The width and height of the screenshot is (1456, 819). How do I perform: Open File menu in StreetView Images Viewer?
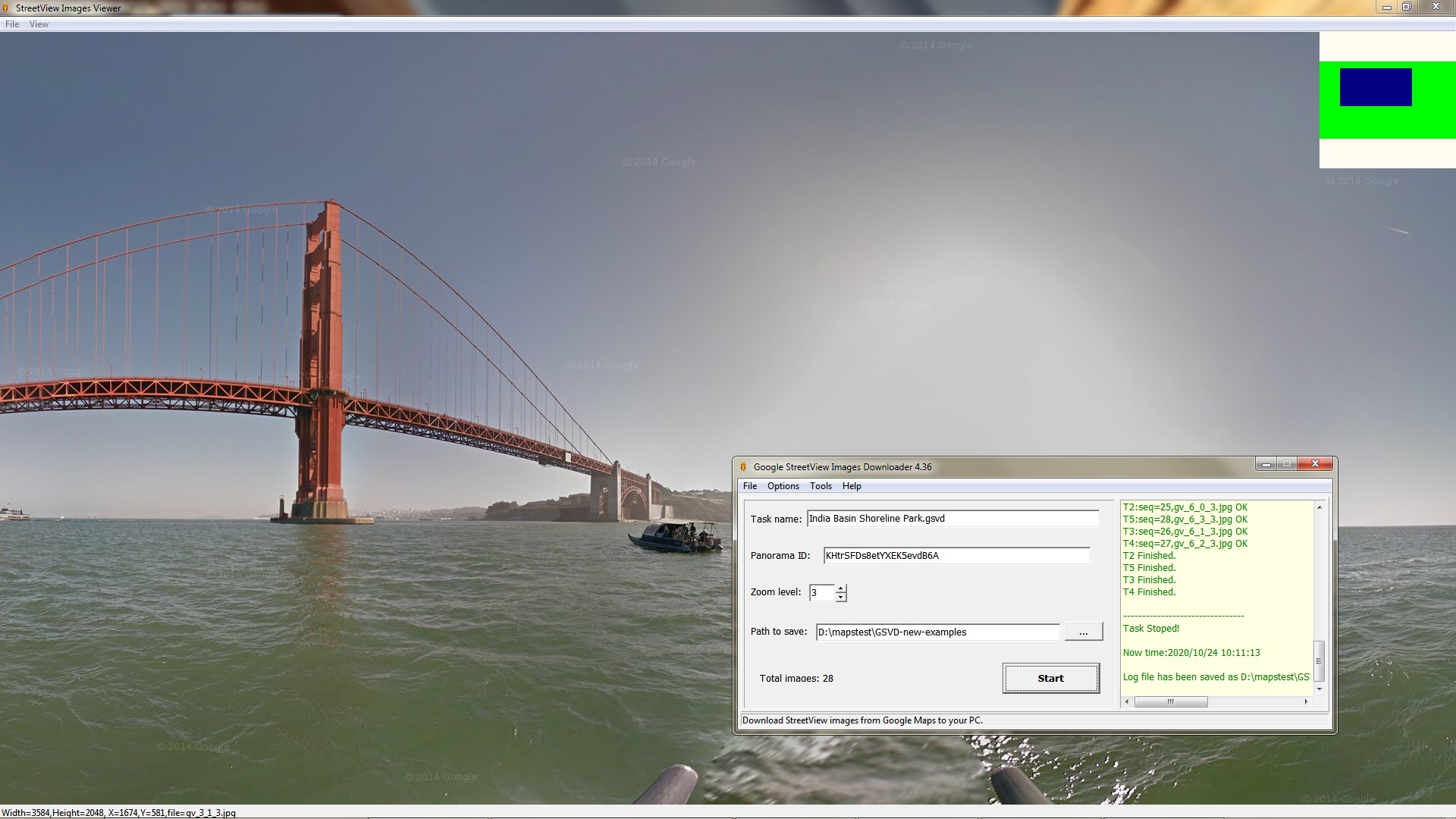point(12,24)
